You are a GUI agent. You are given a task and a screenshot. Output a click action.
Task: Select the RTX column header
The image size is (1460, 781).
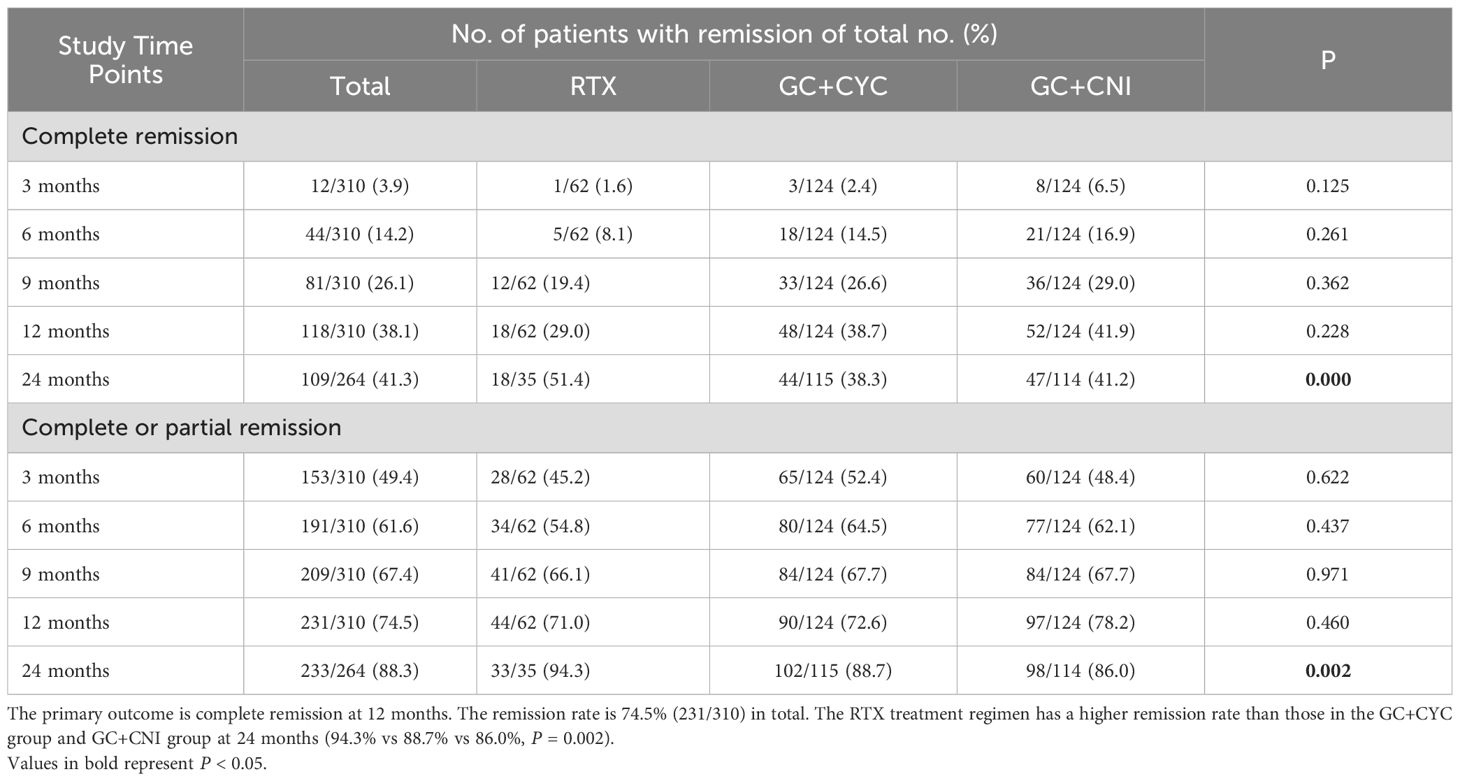tap(592, 87)
